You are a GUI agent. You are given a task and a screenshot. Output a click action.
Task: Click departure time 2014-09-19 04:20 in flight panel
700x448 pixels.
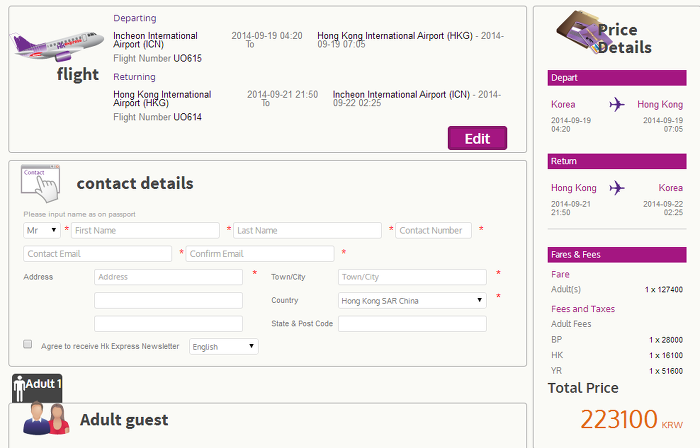(x=267, y=36)
